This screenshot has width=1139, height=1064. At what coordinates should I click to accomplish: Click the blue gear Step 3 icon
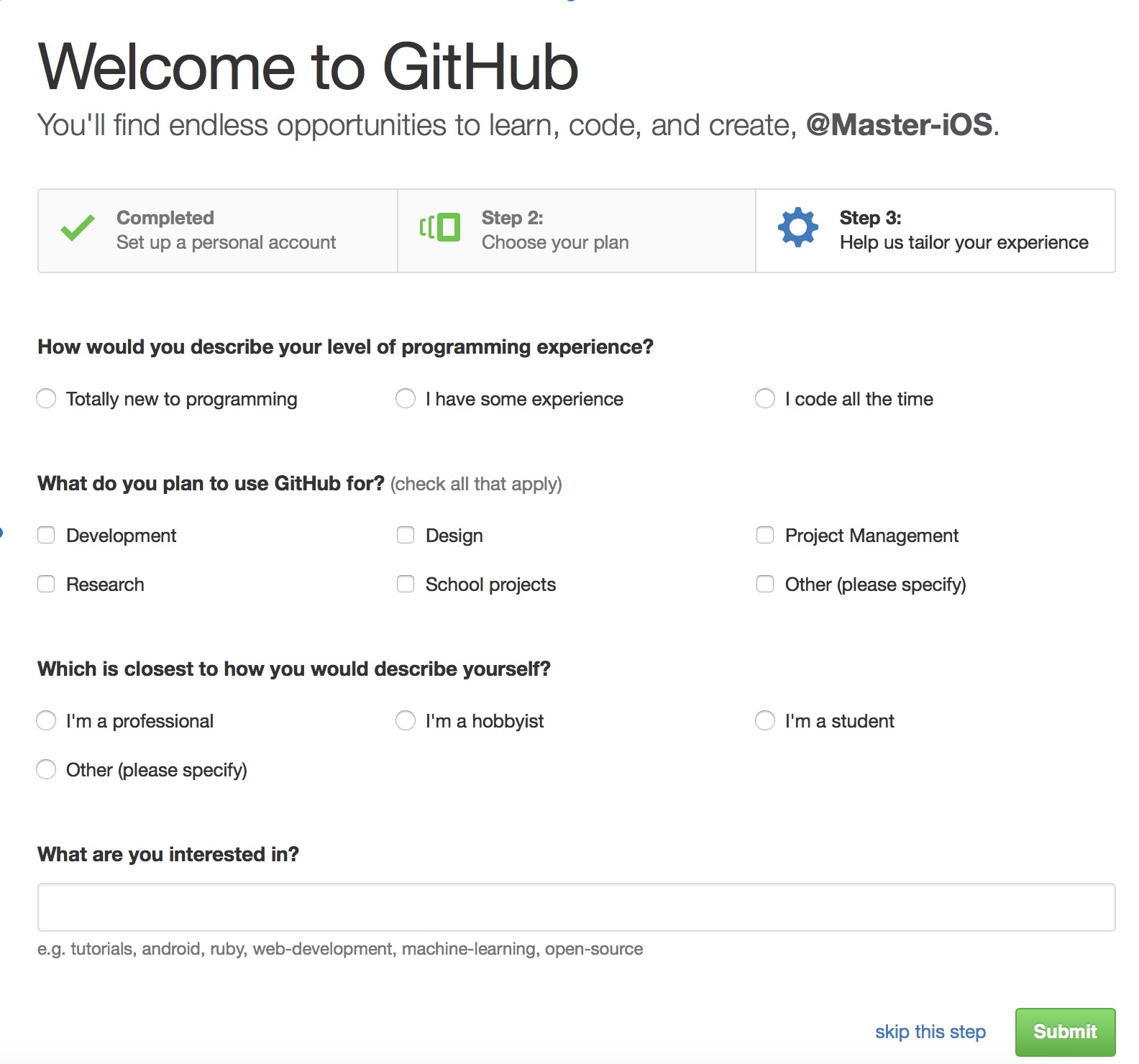[x=798, y=227]
